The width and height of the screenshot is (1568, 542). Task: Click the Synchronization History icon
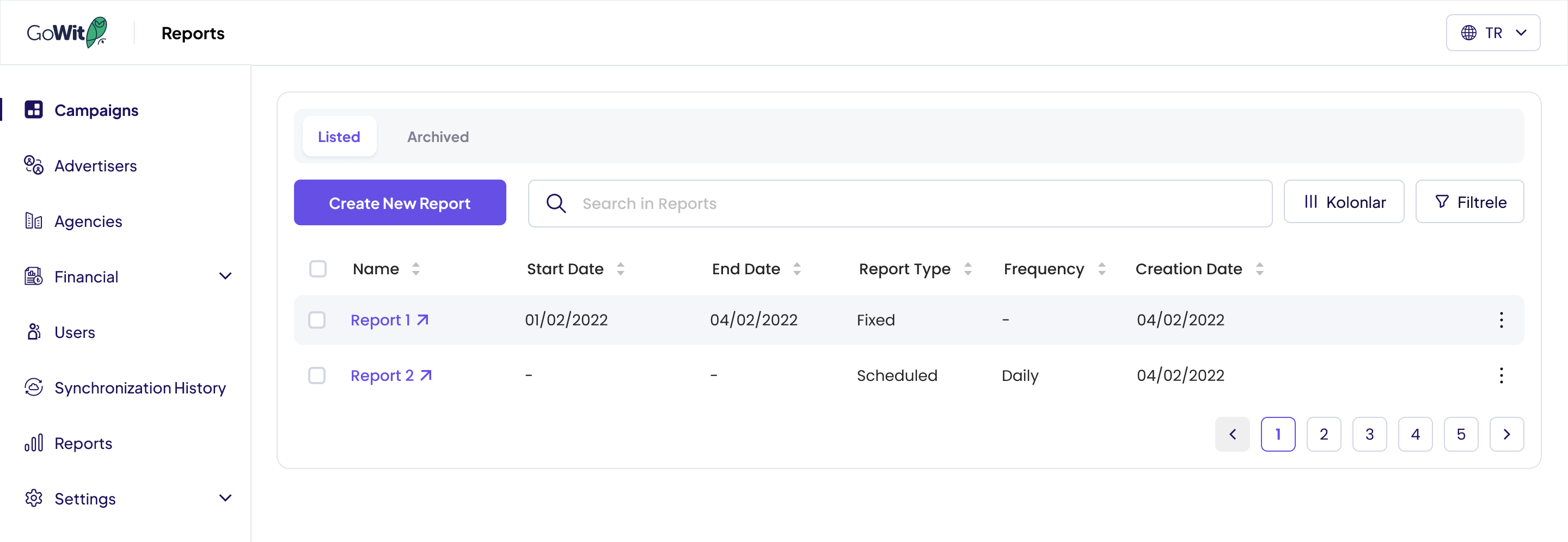(x=33, y=387)
